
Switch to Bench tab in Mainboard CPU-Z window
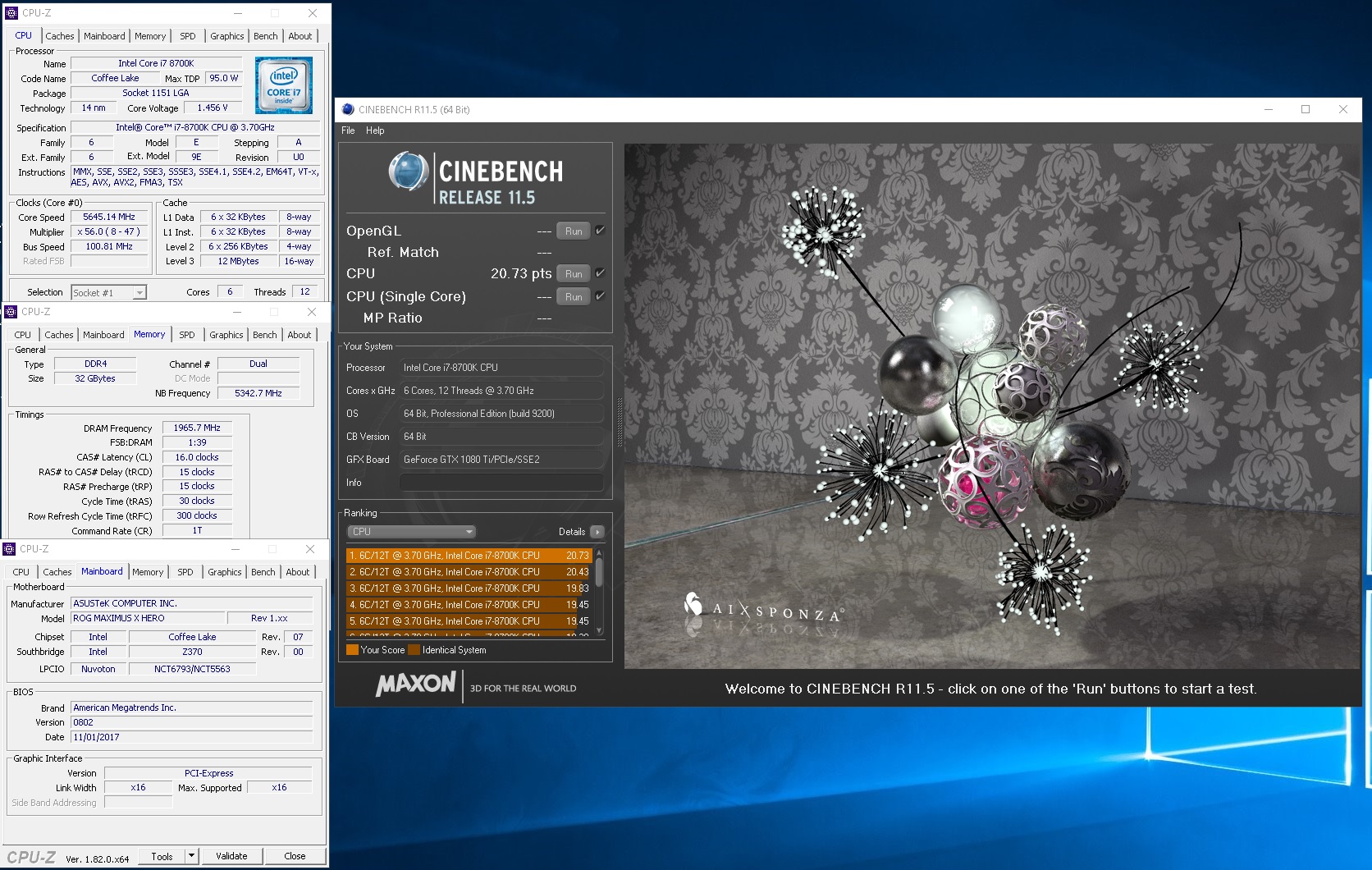click(x=263, y=572)
